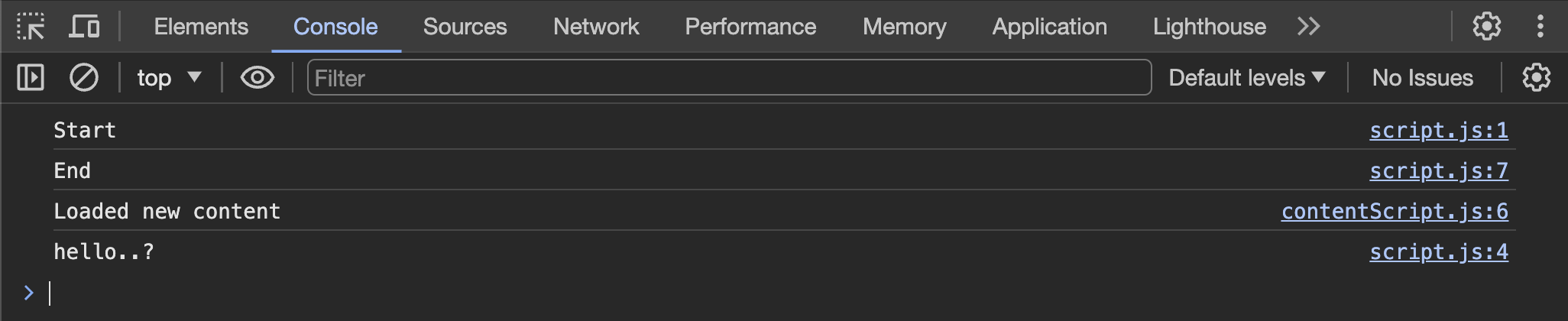
Task: Clear console with the ban icon
Action: [x=84, y=77]
